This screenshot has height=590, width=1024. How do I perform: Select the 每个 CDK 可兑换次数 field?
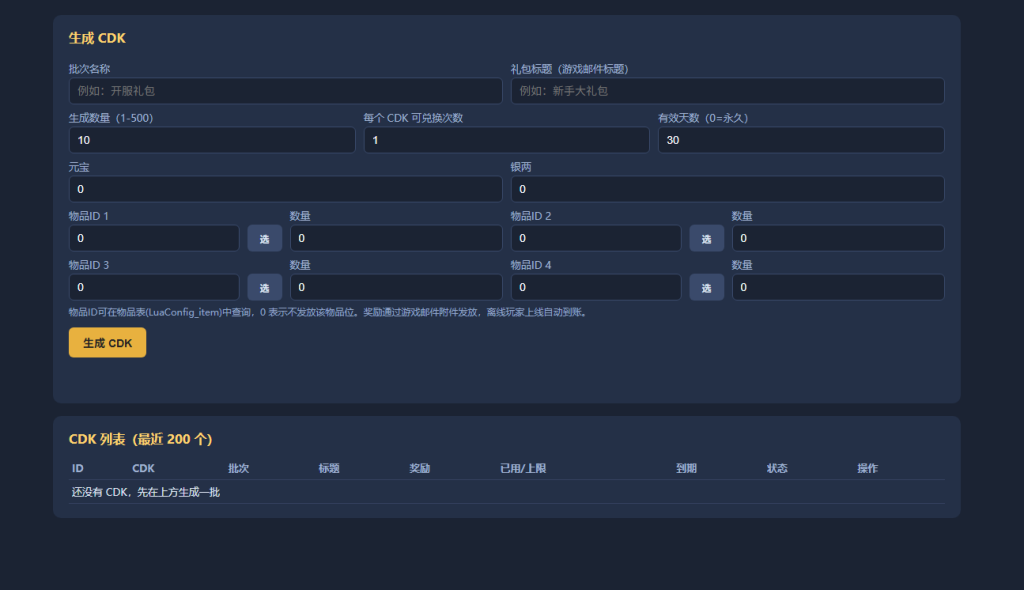[507, 140]
